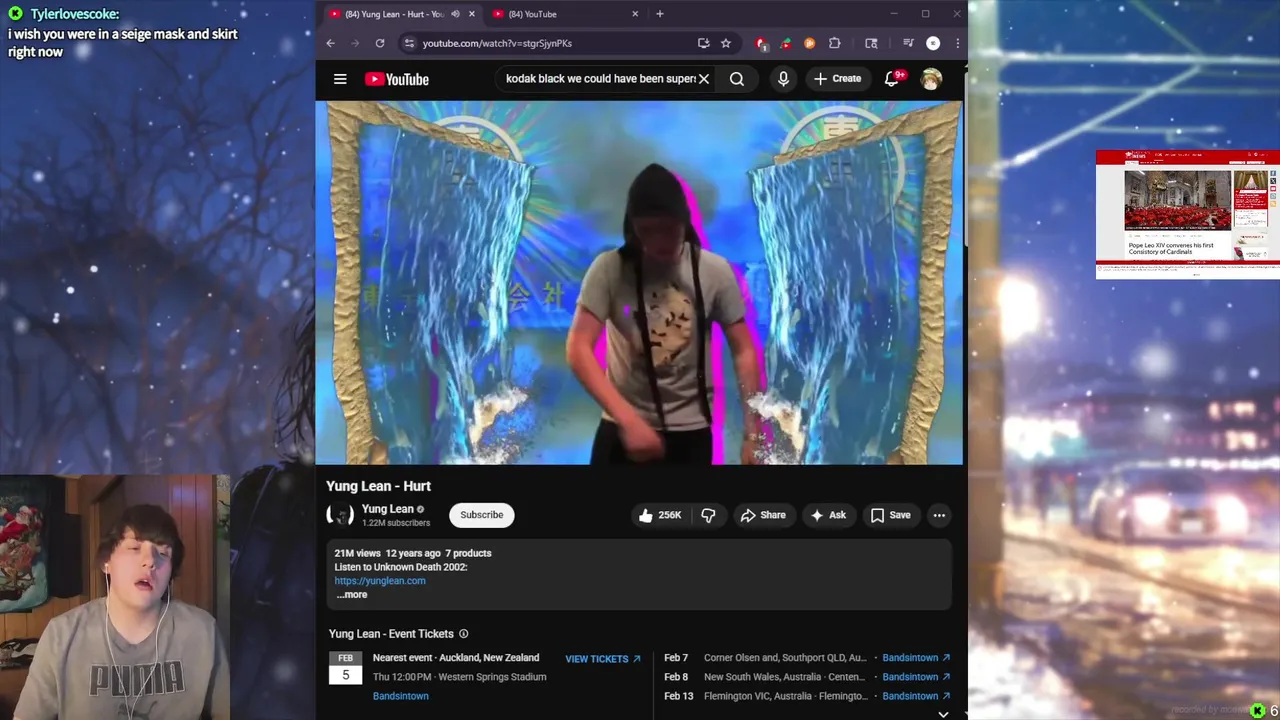Share the video
This screenshot has width=1280, height=720.
click(x=763, y=515)
